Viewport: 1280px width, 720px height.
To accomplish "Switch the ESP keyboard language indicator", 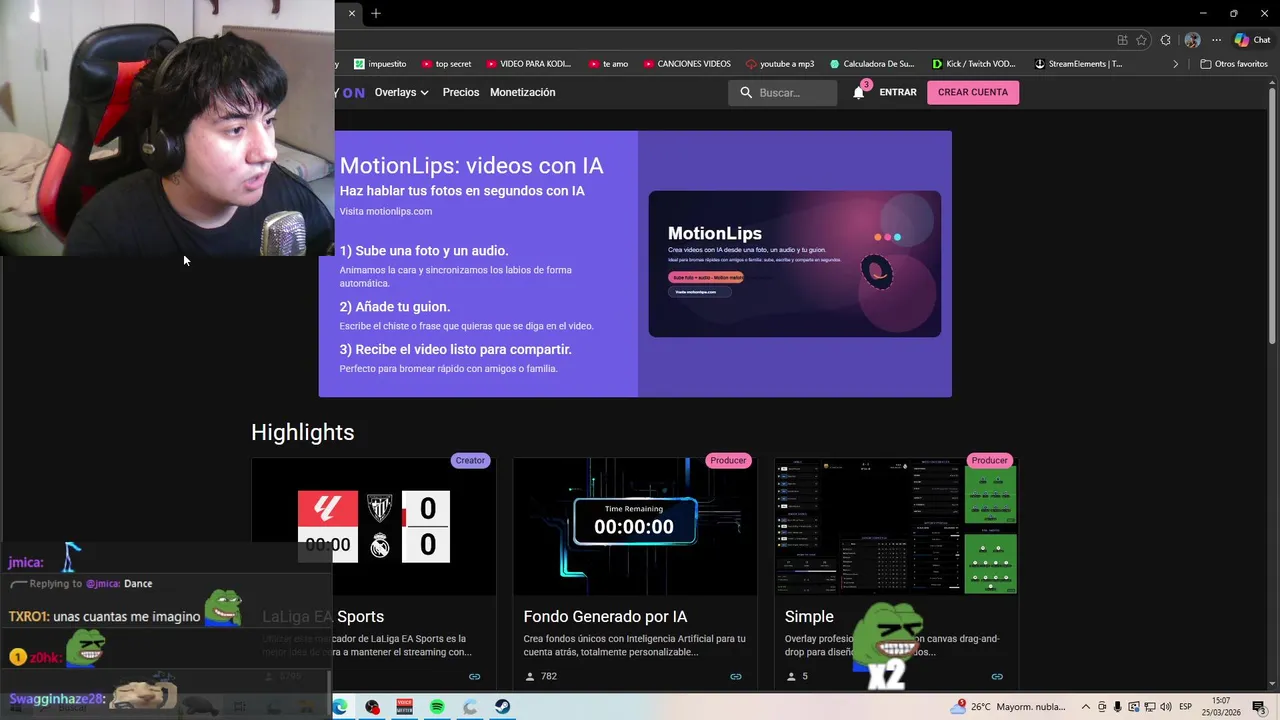I will click(1186, 707).
